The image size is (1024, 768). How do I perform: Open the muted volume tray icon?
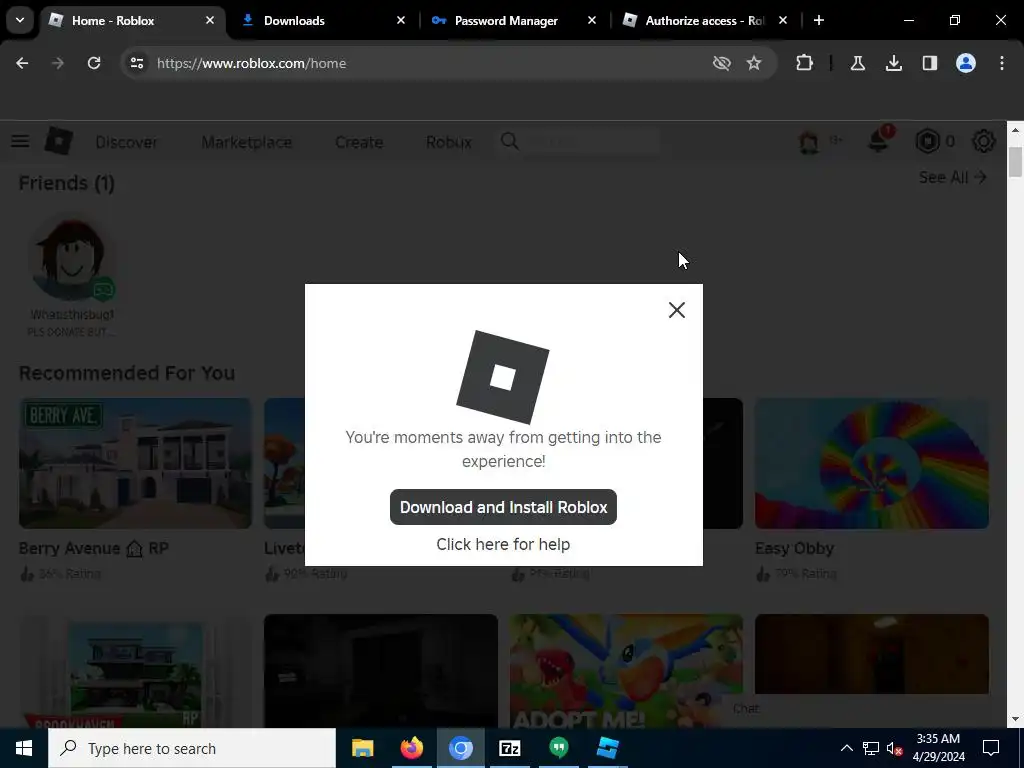click(x=894, y=748)
